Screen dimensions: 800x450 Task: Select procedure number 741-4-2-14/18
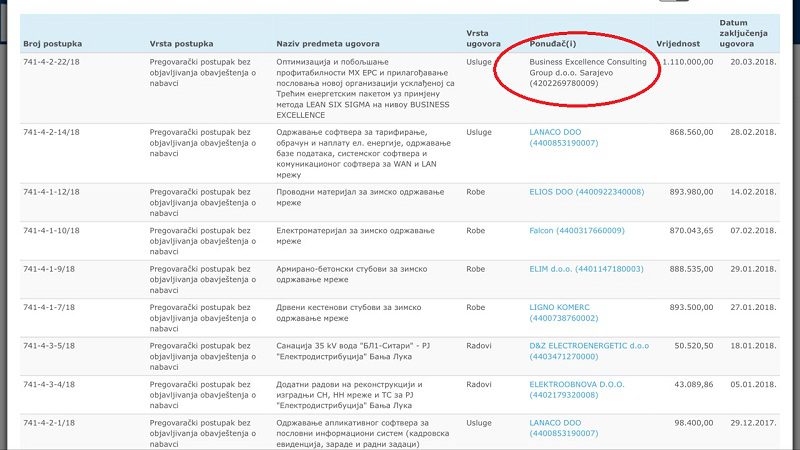pyautogui.click(x=51, y=132)
